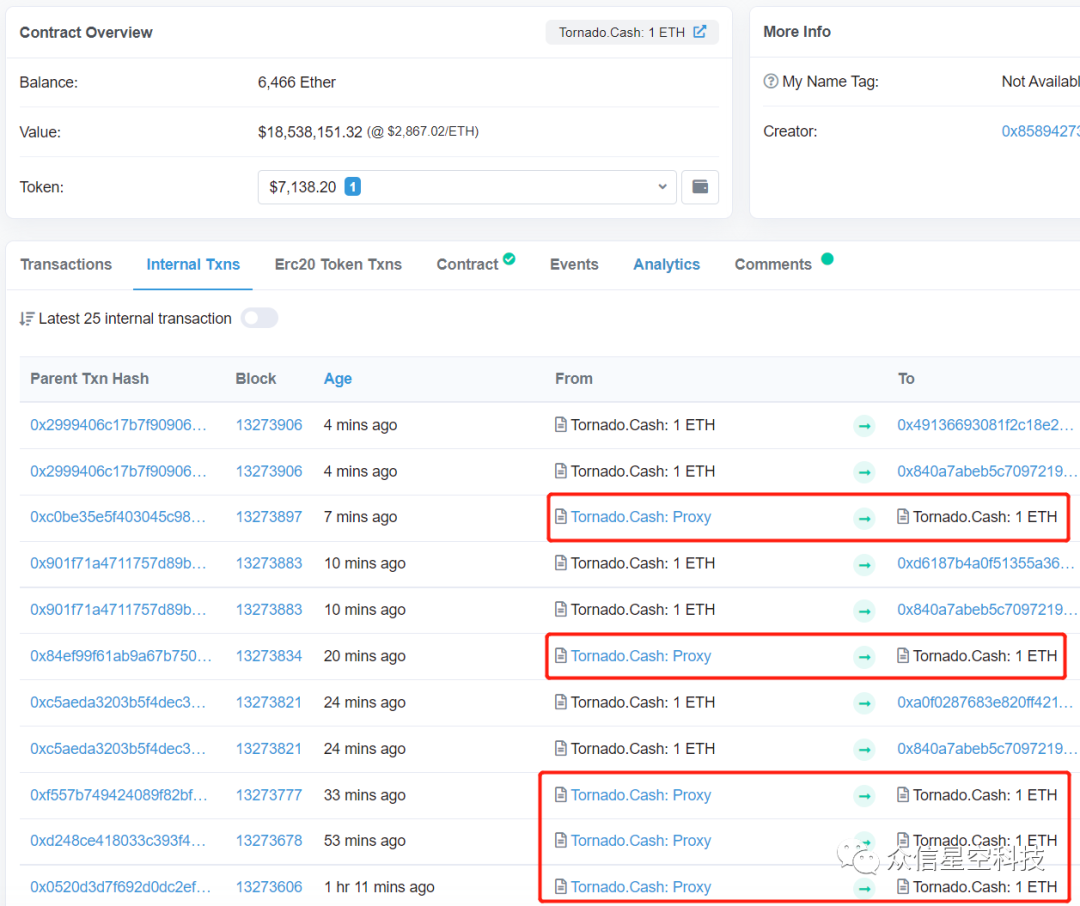Click the To column header
Image resolution: width=1080 pixels, height=906 pixels.
tap(906, 378)
